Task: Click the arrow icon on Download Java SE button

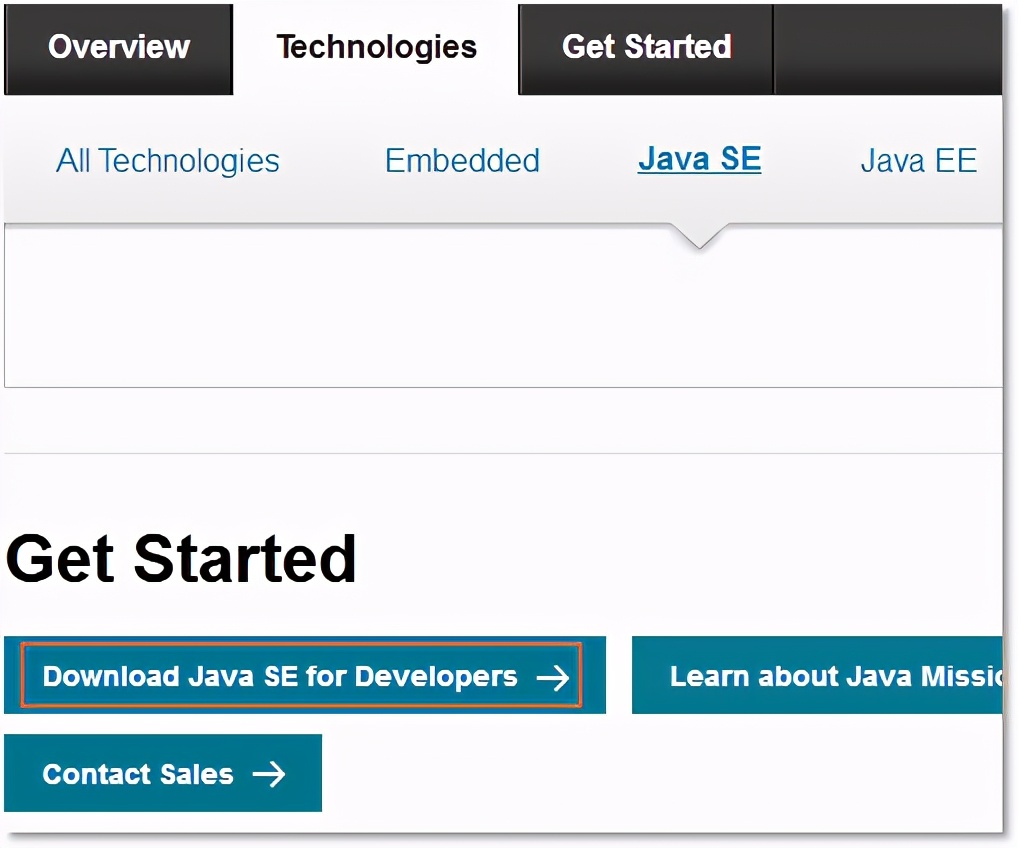Action: tap(552, 677)
